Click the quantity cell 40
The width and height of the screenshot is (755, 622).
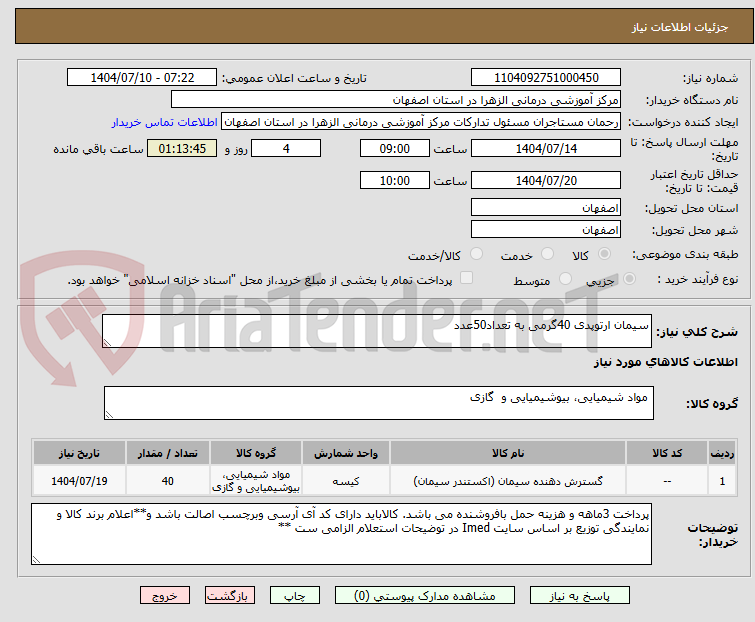[x=168, y=480]
